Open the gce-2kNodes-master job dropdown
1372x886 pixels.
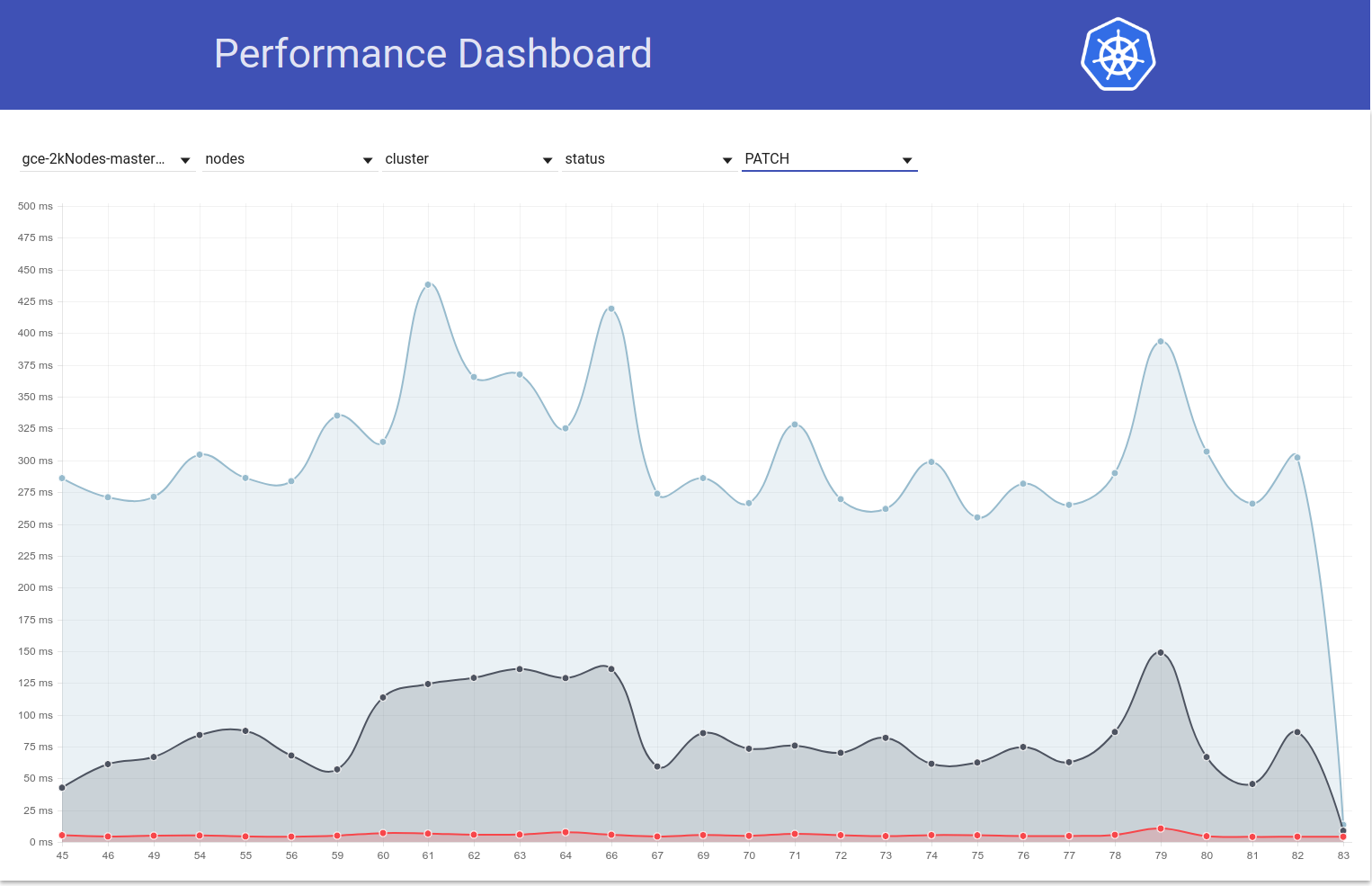coord(107,159)
